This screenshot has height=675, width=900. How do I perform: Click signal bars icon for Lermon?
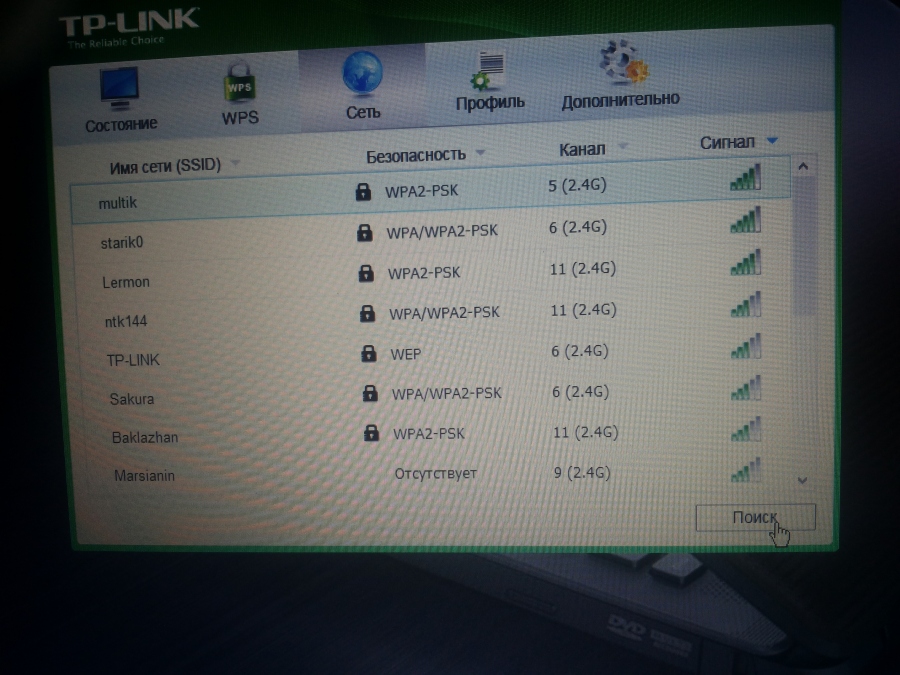click(x=745, y=263)
